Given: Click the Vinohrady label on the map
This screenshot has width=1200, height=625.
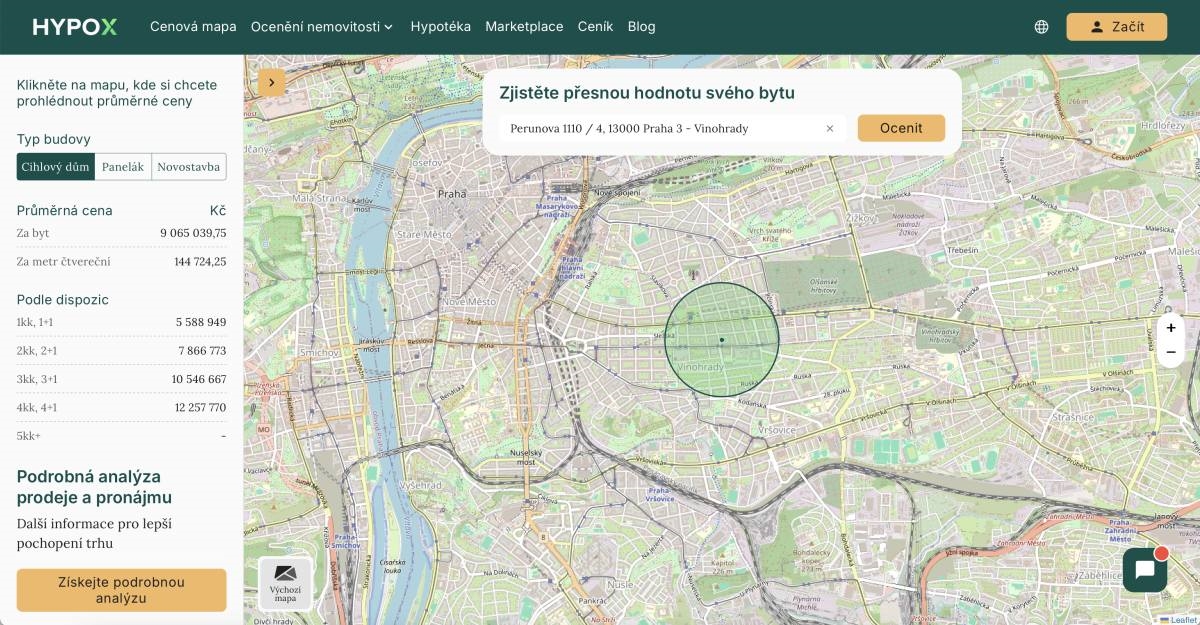Looking at the screenshot, I should (x=700, y=367).
